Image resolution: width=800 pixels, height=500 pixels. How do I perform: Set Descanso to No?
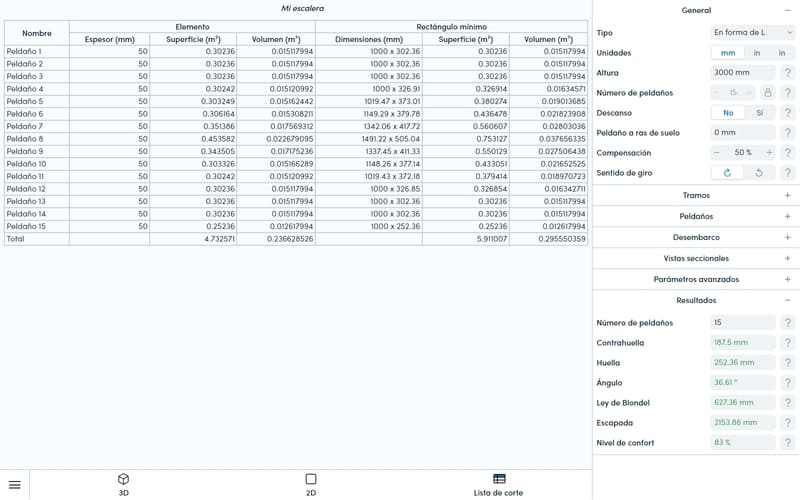coord(728,113)
